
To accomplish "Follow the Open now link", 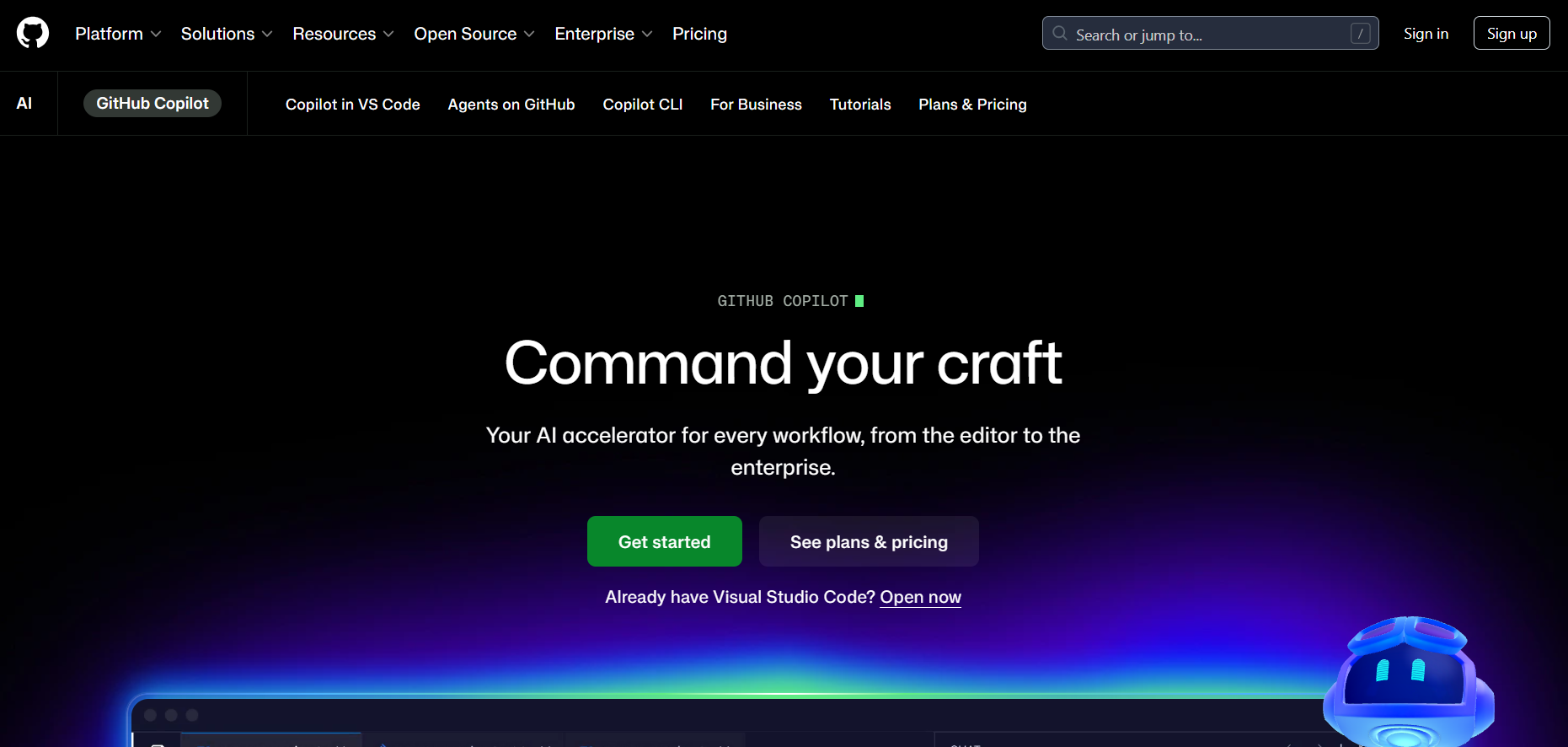I will coord(921,597).
